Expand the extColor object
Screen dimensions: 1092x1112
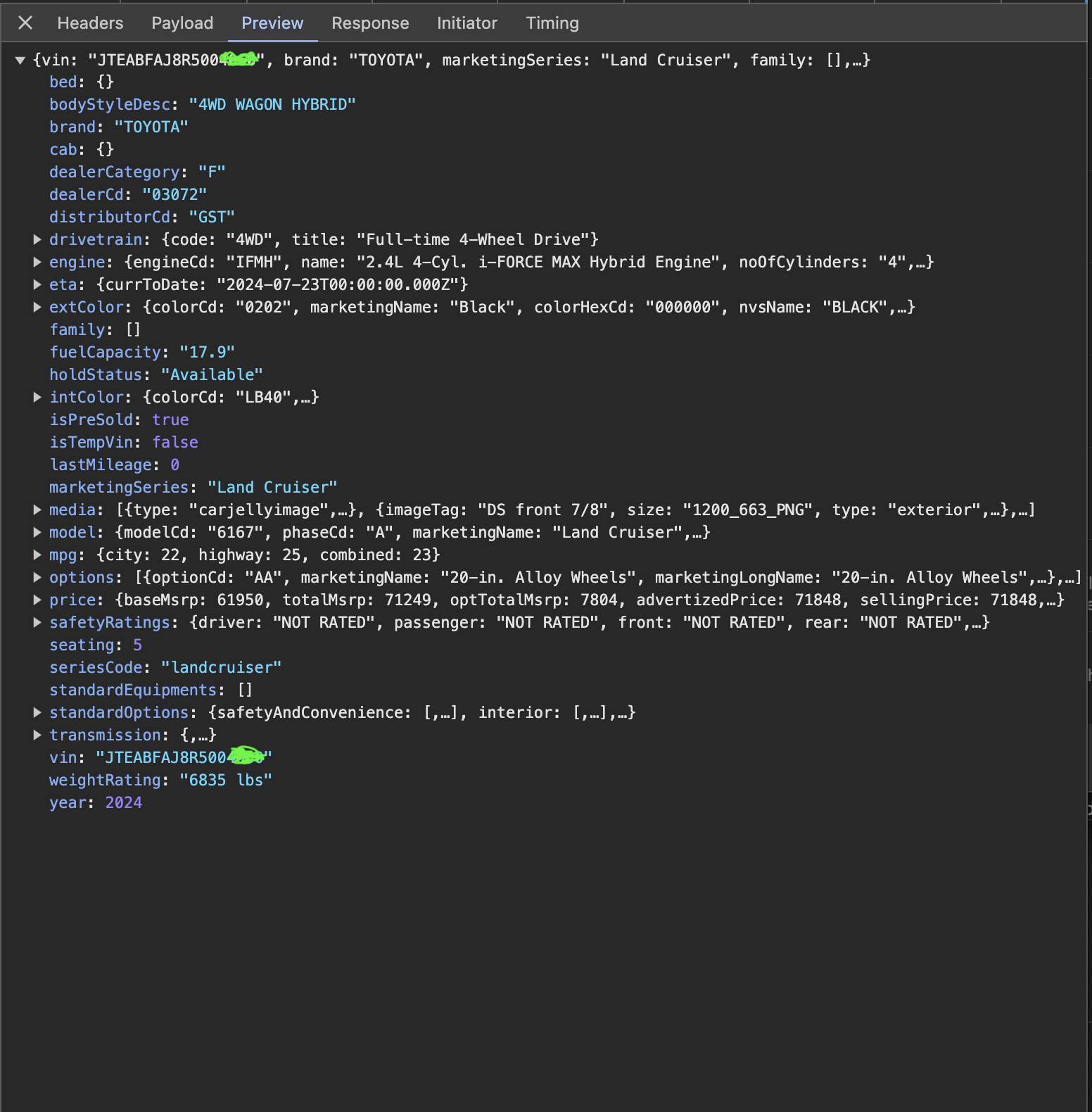pos(37,307)
